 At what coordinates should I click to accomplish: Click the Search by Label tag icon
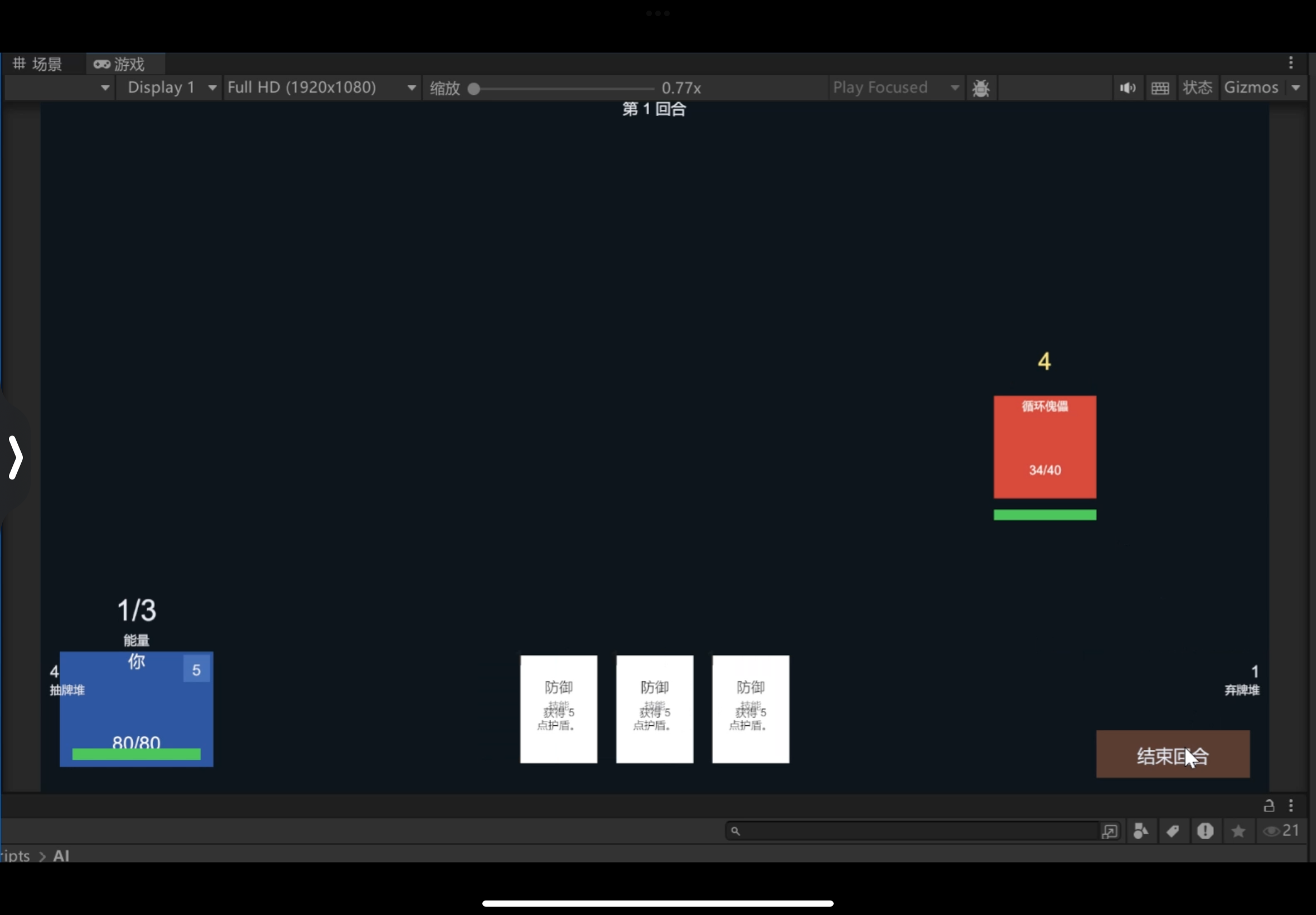[x=1172, y=831]
